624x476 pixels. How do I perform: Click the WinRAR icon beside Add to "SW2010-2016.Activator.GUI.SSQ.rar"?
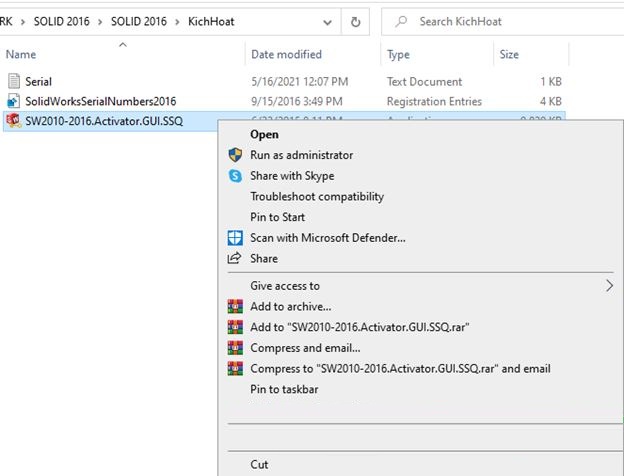[x=235, y=327]
